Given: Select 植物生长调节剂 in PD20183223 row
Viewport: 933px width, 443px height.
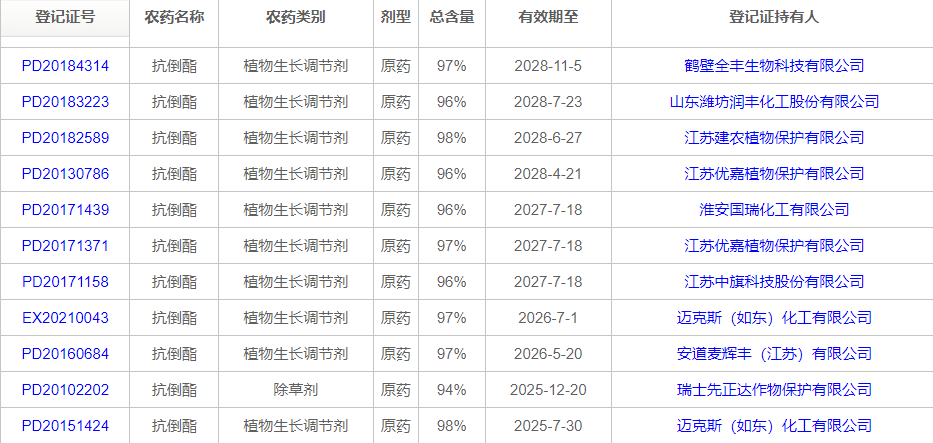Looking at the screenshot, I should (x=296, y=102).
